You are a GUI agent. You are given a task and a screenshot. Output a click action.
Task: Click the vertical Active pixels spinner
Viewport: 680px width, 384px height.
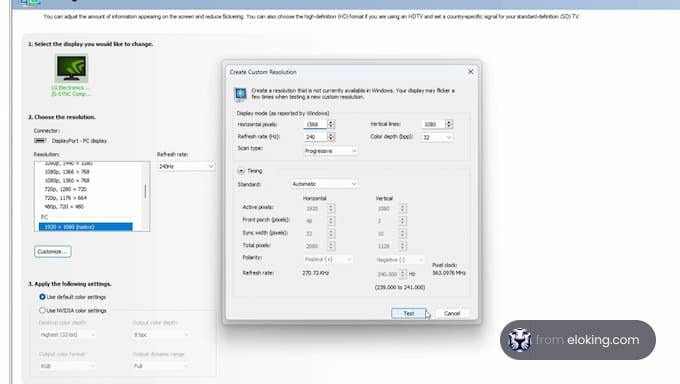pos(402,208)
